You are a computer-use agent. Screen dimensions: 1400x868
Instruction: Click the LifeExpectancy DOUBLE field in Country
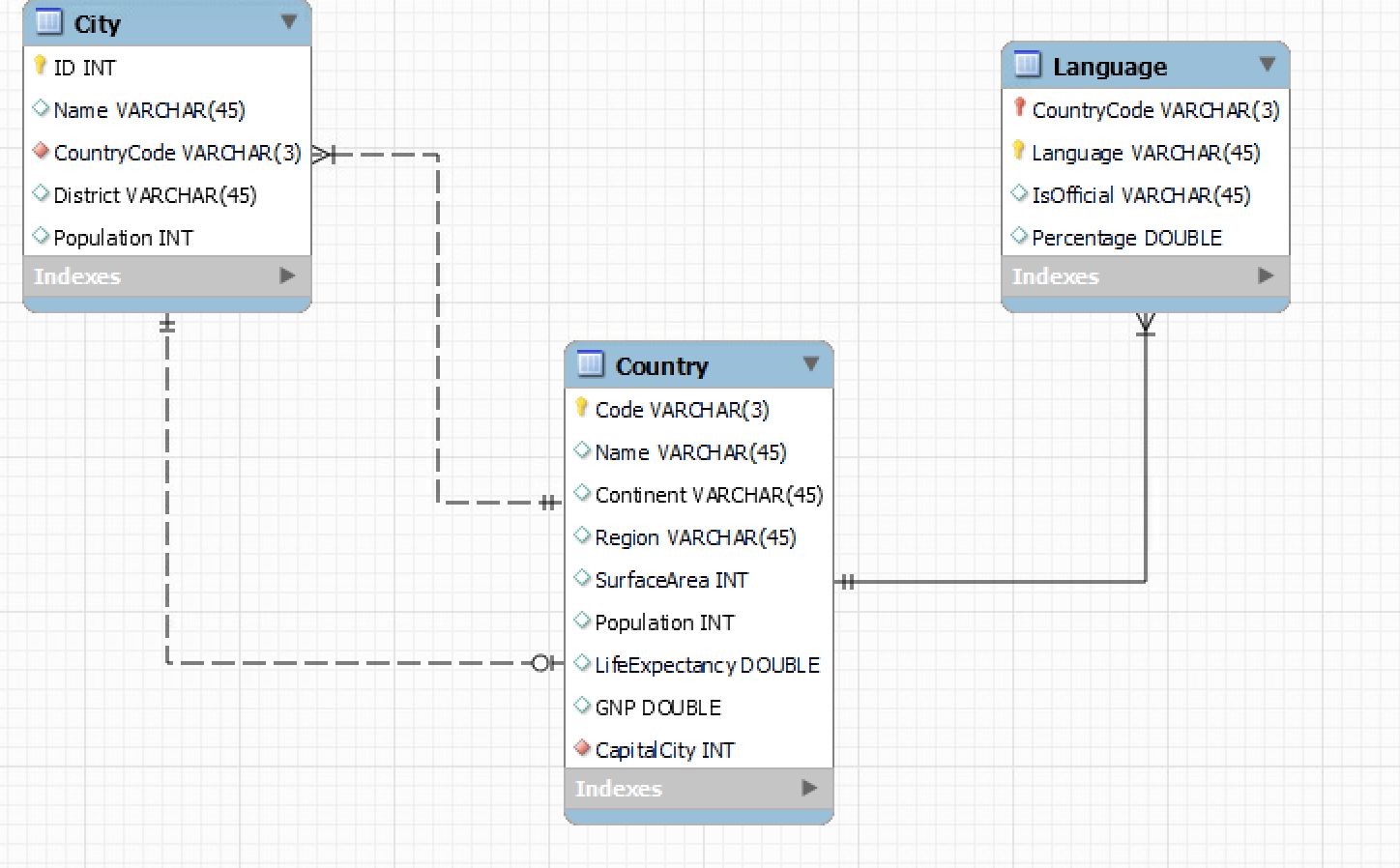[x=707, y=664]
